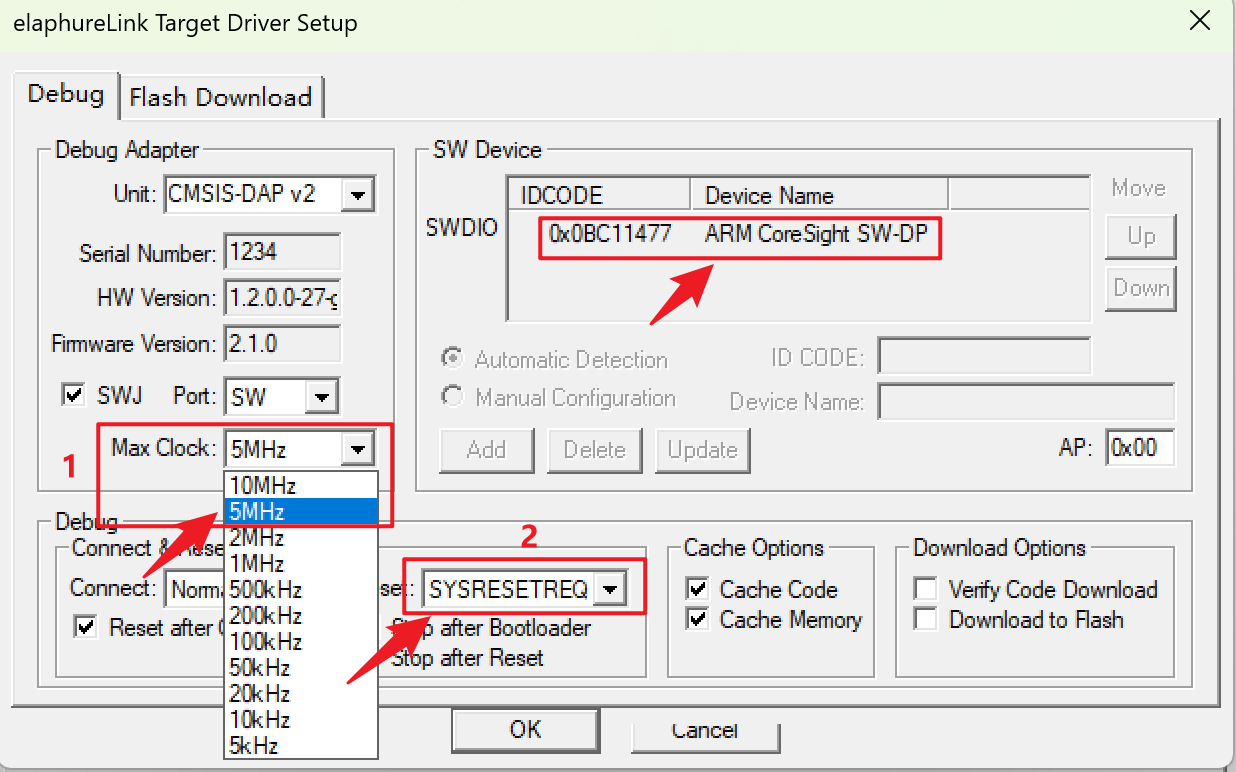The height and width of the screenshot is (772, 1236).
Task: Click the OK button
Action: coord(525,729)
